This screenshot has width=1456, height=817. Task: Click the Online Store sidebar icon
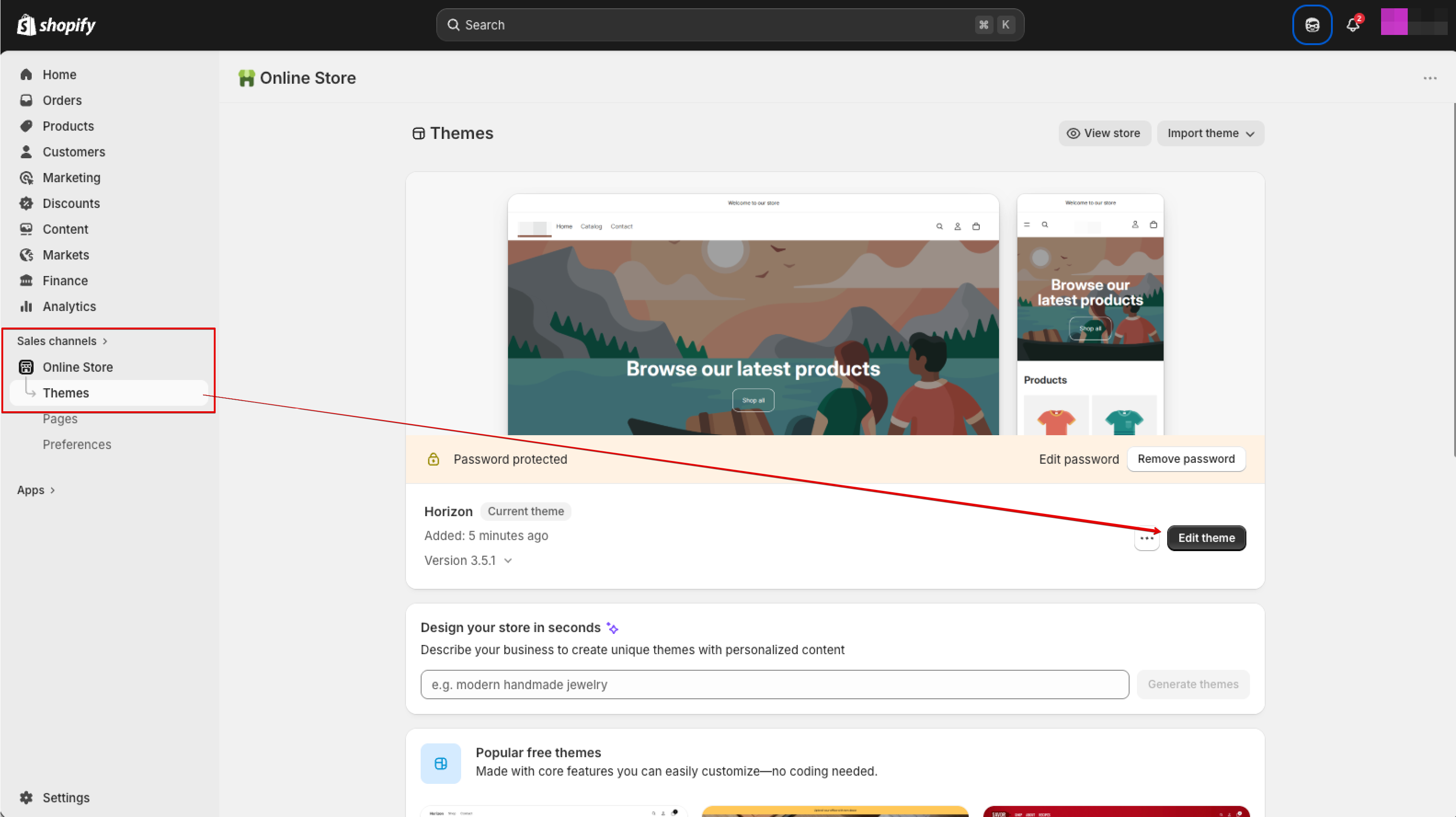[x=26, y=367]
